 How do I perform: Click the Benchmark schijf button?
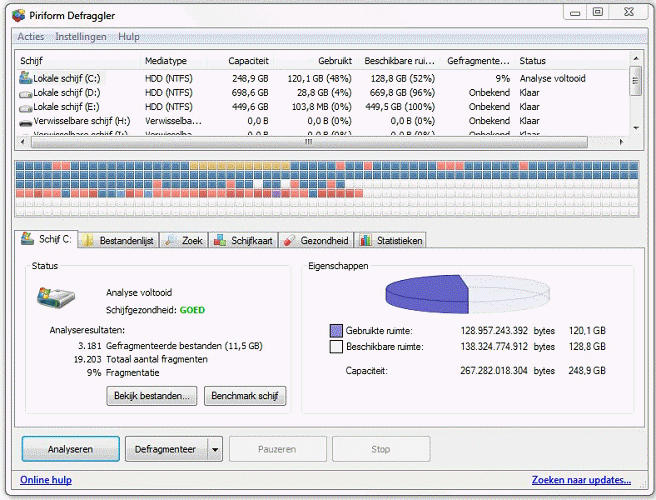[245, 396]
